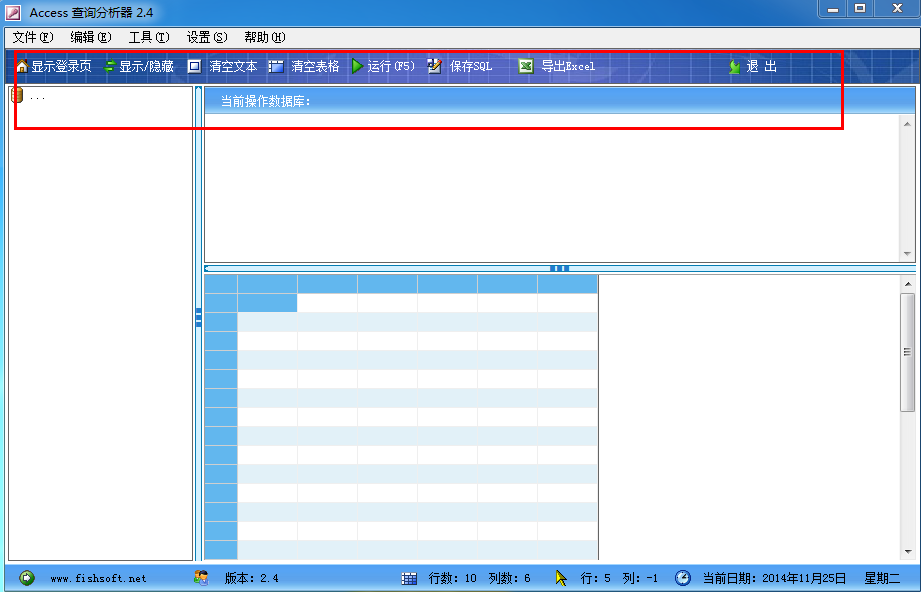Open the 文件(F) menu
The image size is (921, 592).
(33, 38)
